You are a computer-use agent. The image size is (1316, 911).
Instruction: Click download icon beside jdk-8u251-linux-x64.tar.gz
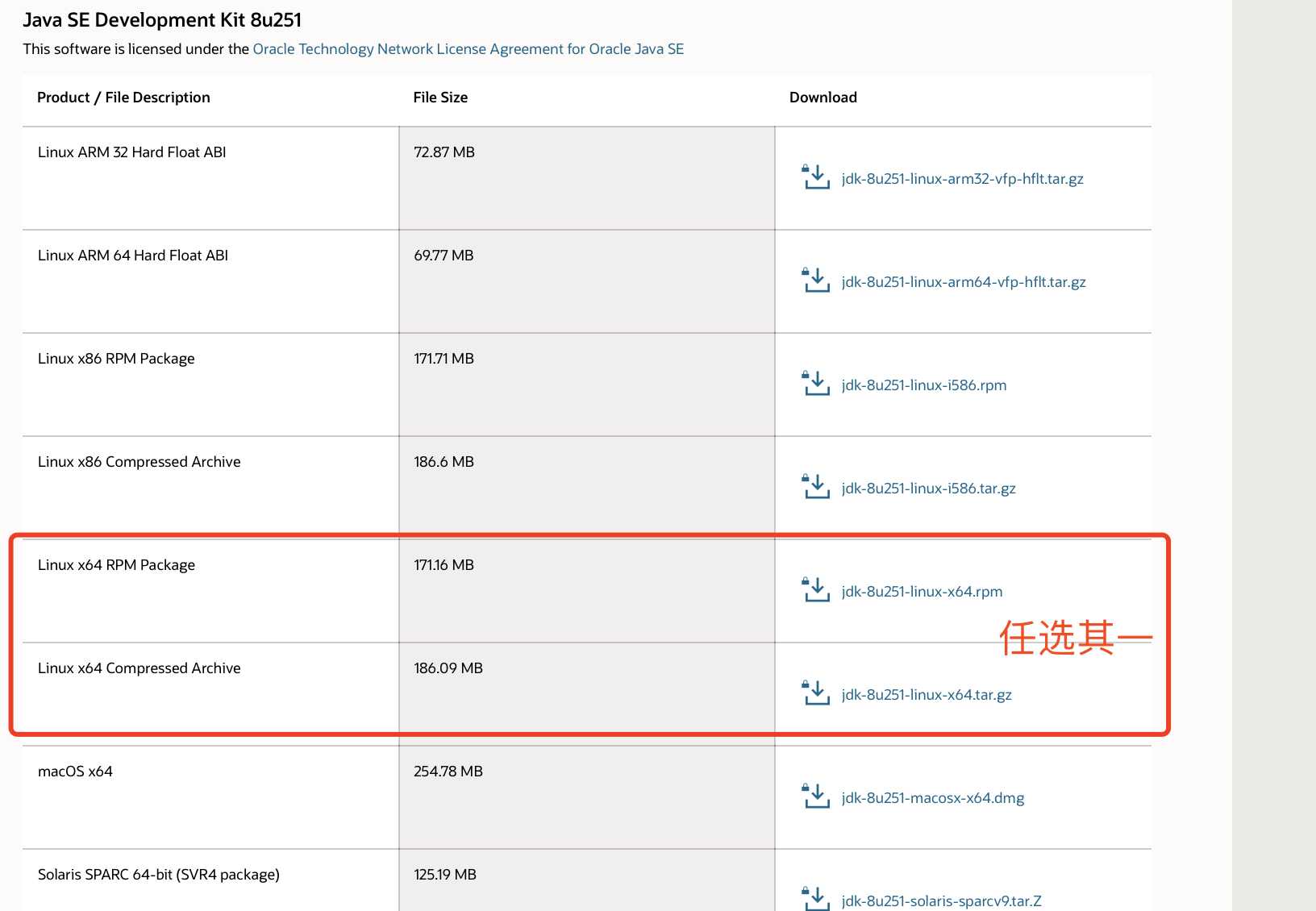(x=815, y=693)
